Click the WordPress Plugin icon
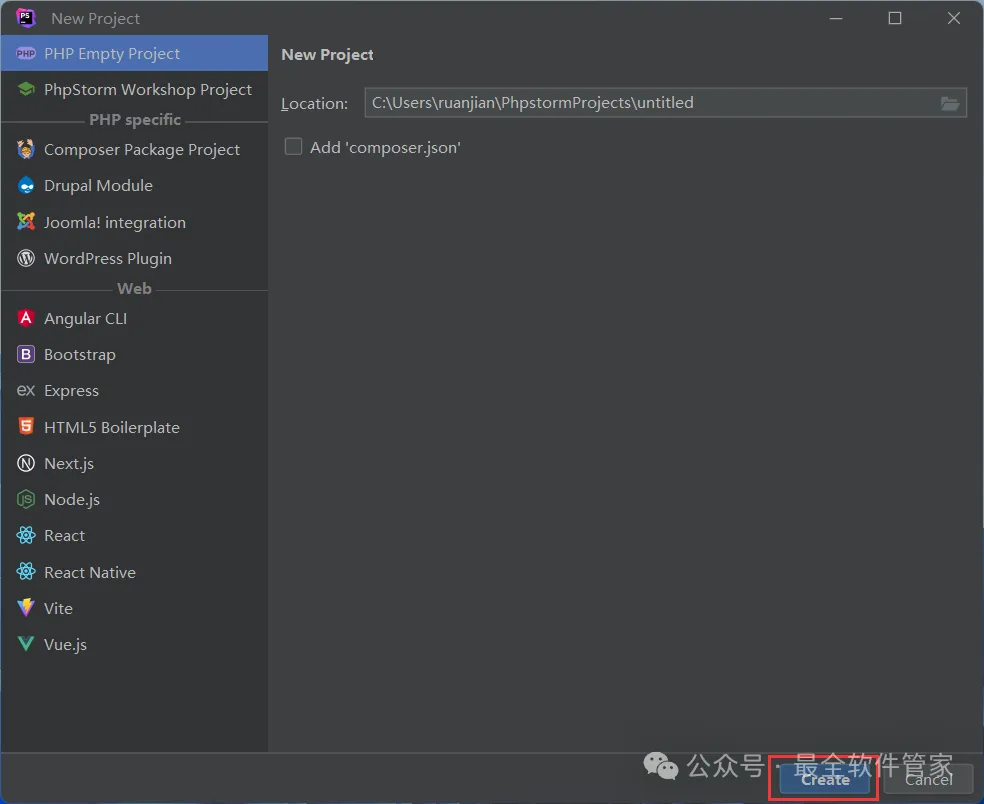 26,258
